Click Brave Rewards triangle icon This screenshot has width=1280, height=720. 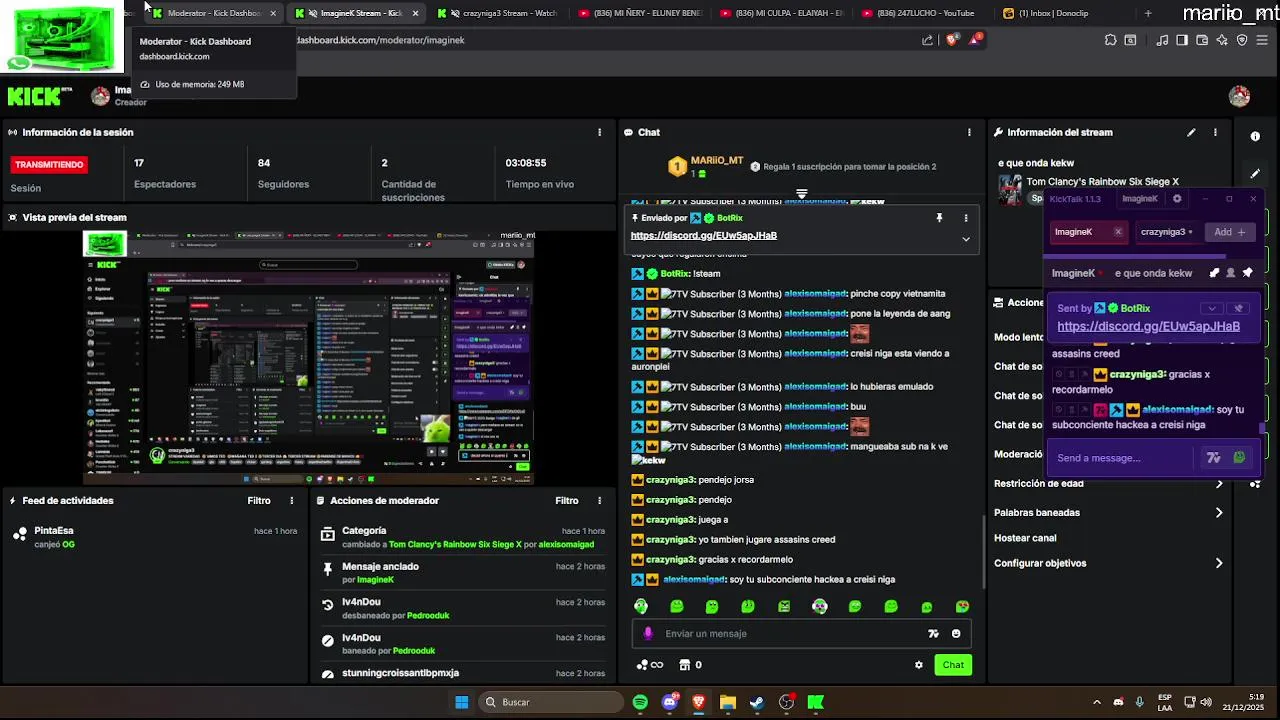click(x=974, y=40)
